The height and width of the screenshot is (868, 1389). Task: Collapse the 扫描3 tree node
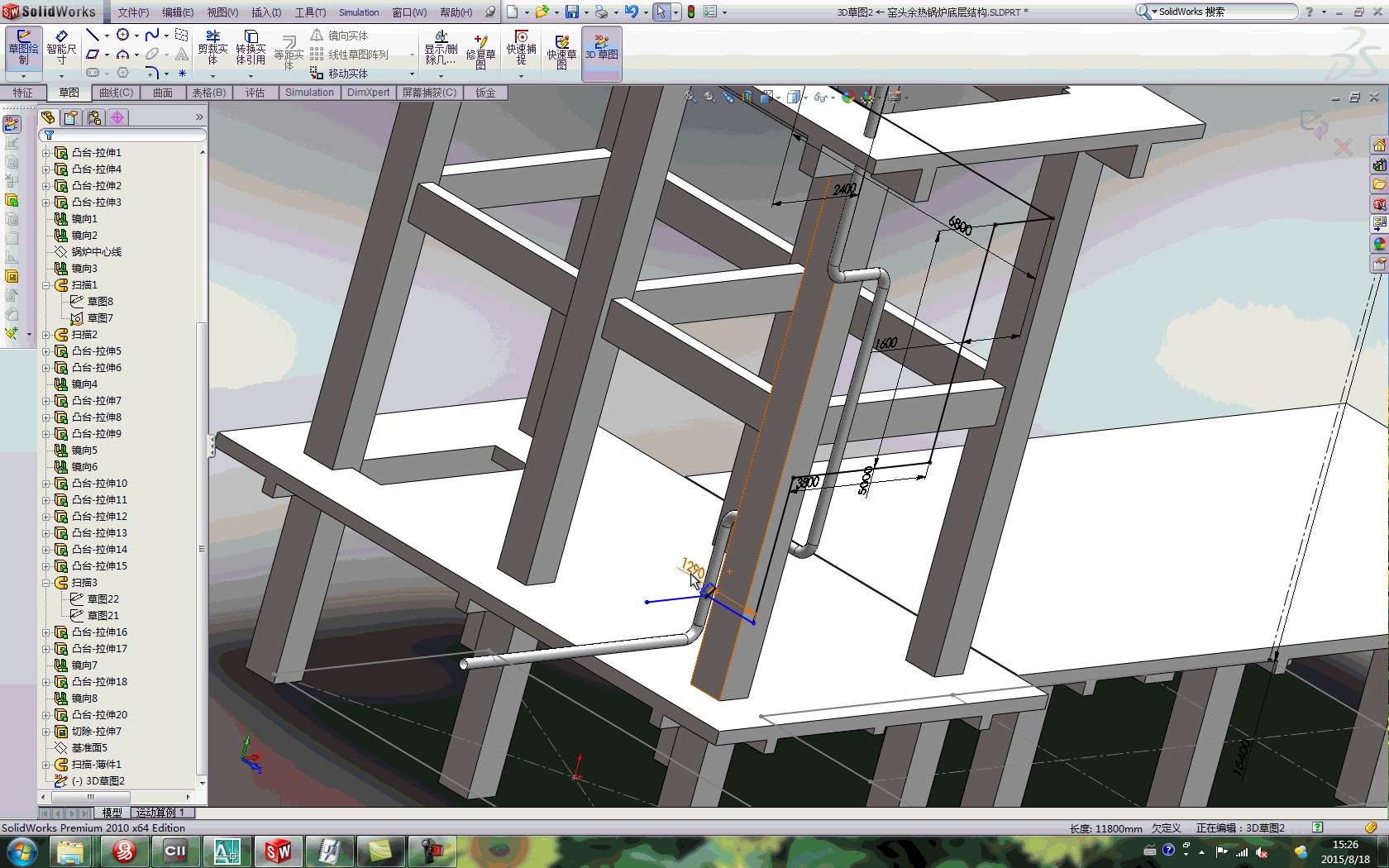[x=46, y=583]
